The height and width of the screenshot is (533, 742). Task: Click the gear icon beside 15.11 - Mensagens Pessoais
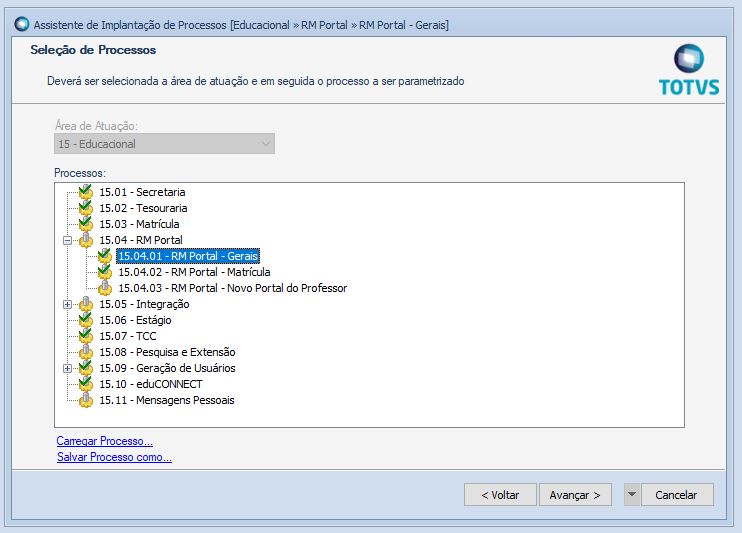click(x=86, y=400)
